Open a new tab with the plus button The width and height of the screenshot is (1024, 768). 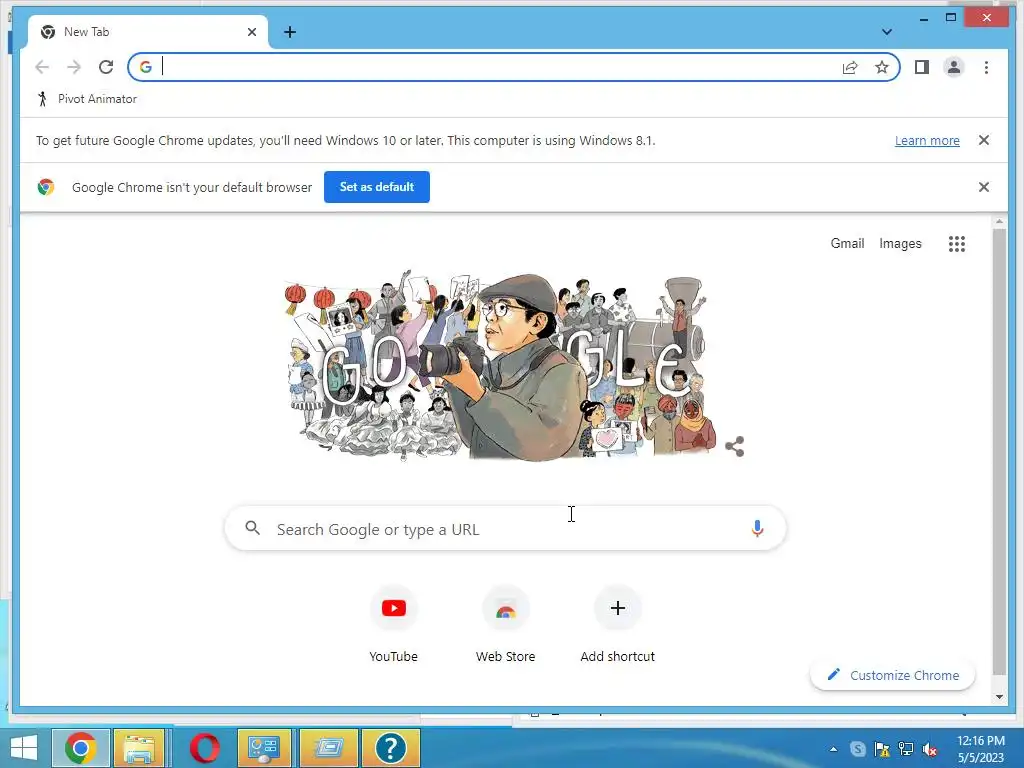click(290, 32)
